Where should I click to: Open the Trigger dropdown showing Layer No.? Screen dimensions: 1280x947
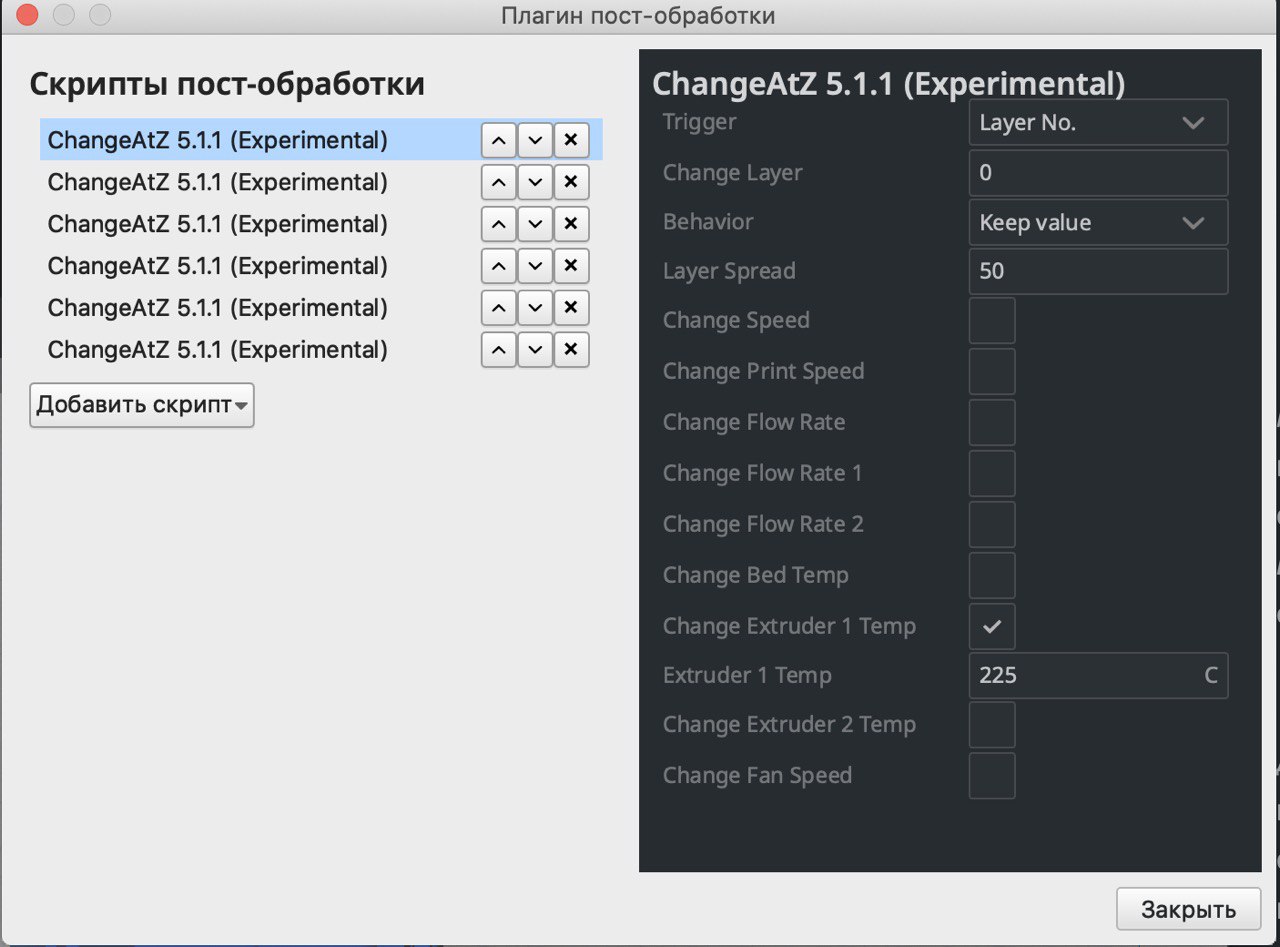(x=1098, y=123)
